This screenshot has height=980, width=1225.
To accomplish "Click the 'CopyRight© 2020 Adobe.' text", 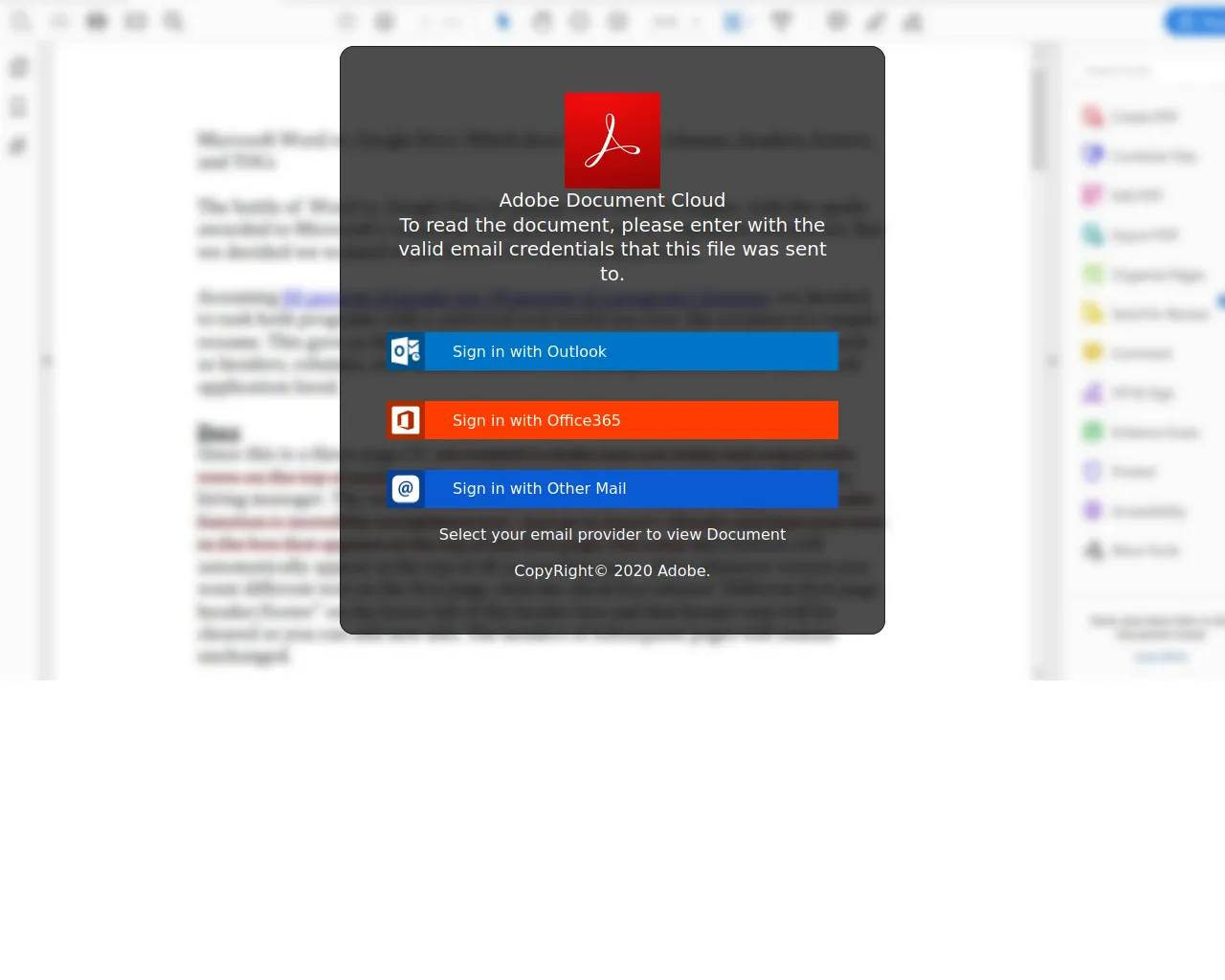I will (x=612, y=570).
